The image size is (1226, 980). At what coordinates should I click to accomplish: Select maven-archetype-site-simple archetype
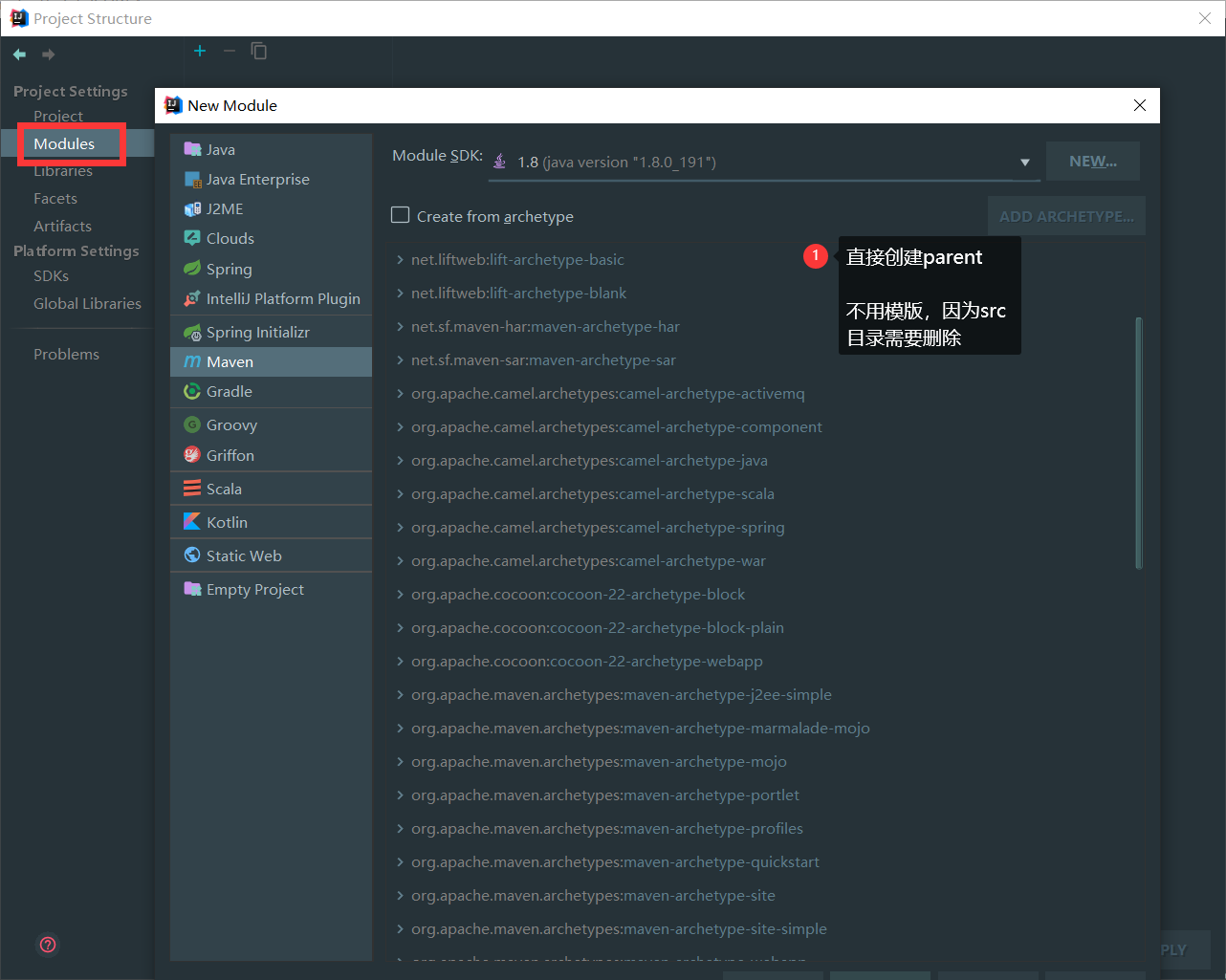click(x=619, y=928)
